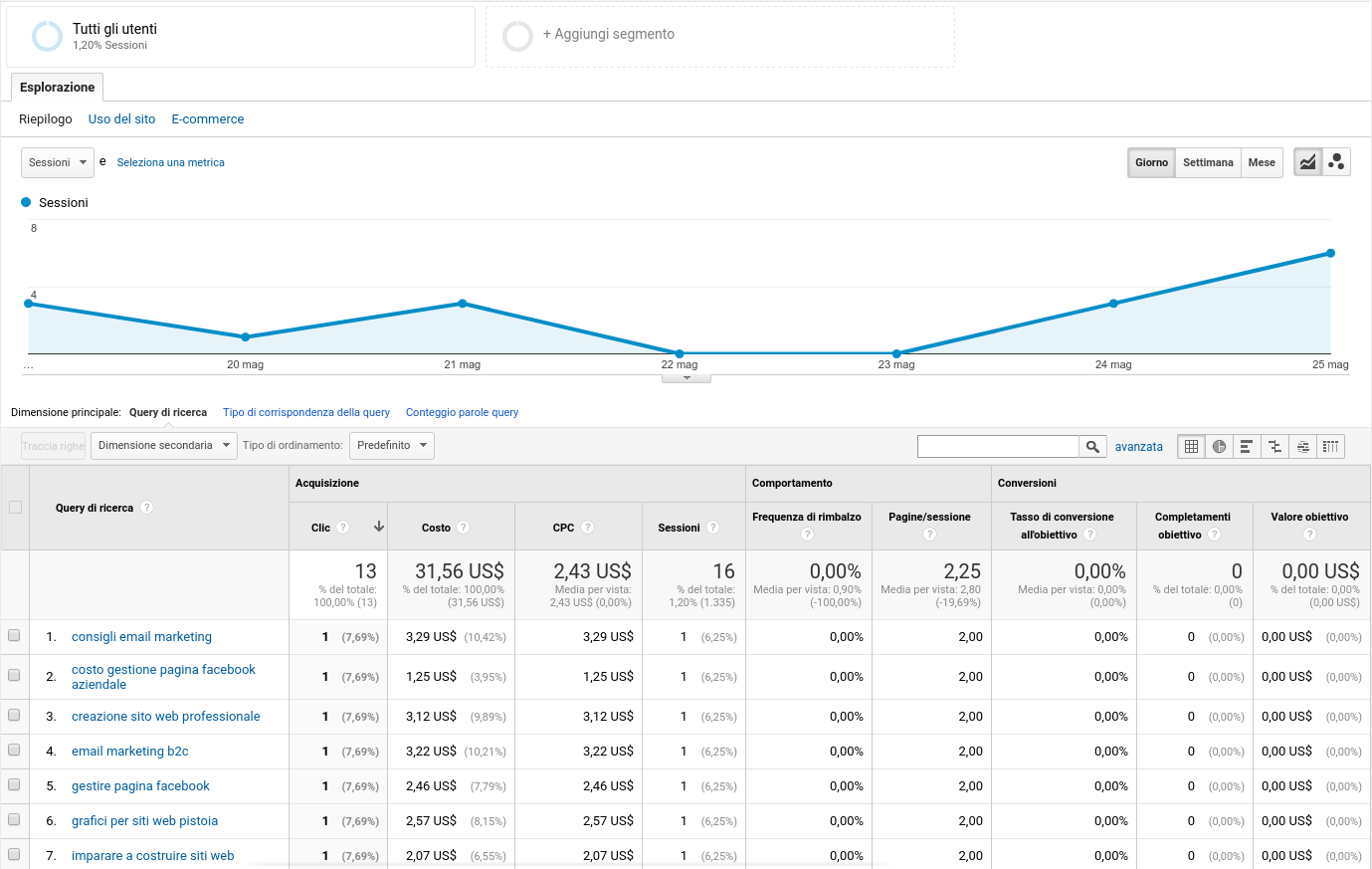Select the comparison view icon

[1274, 447]
